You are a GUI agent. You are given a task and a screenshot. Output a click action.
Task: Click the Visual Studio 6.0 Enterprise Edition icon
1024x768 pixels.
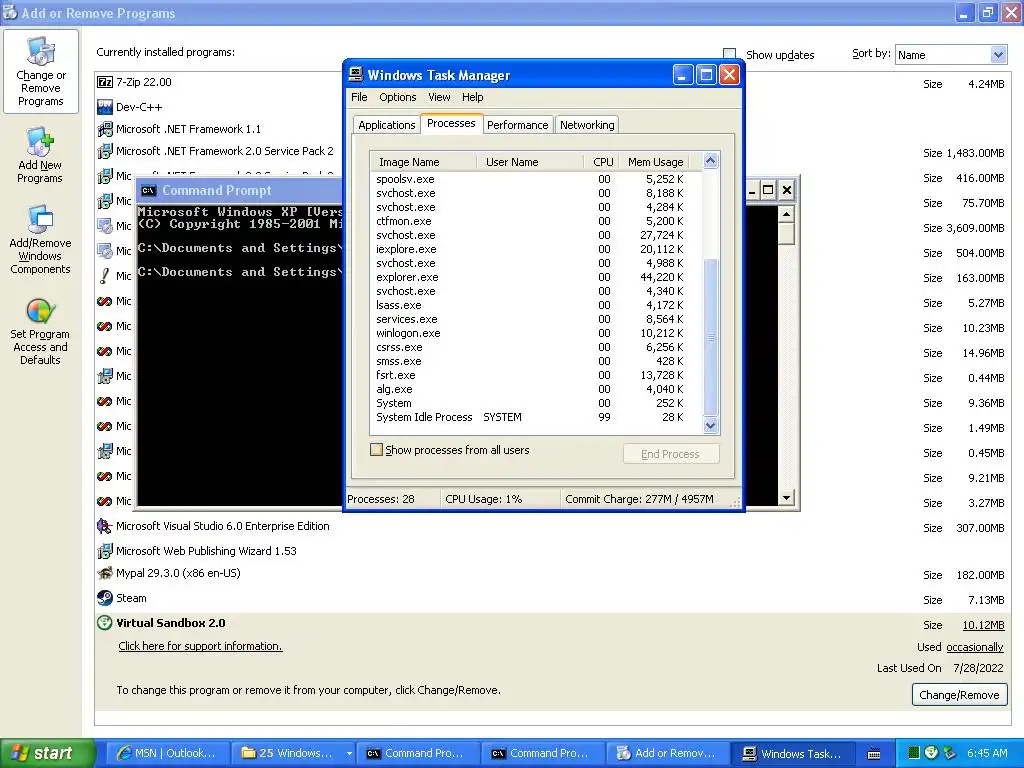[x=104, y=526]
